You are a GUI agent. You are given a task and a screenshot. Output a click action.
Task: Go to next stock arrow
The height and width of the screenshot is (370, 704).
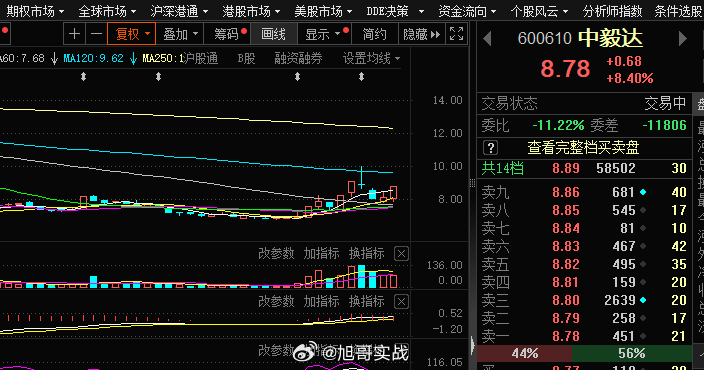click(x=682, y=39)
